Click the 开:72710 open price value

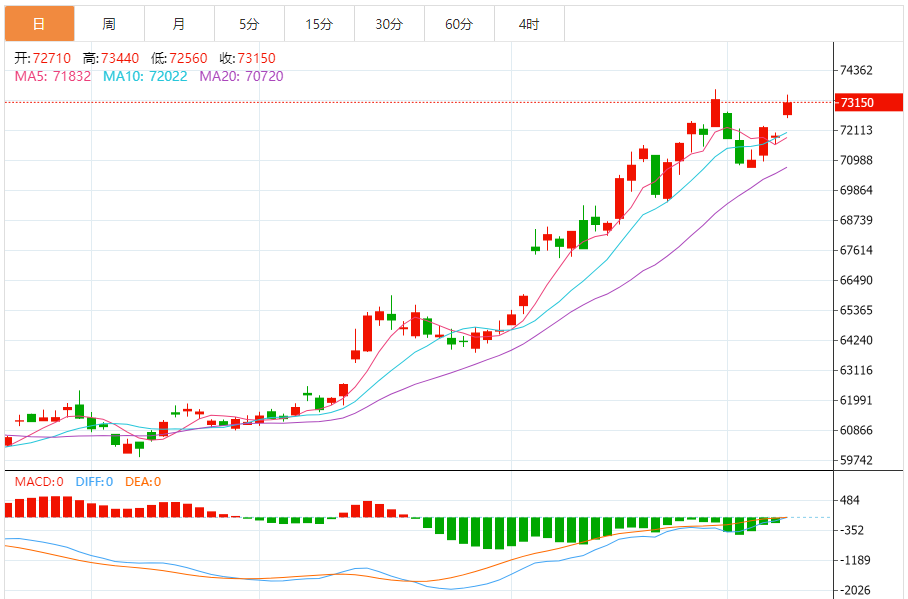tap(42, 58)
